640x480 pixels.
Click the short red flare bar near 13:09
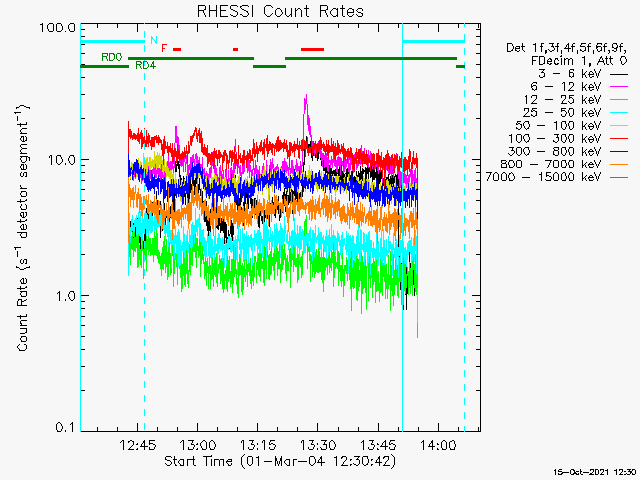236,49
